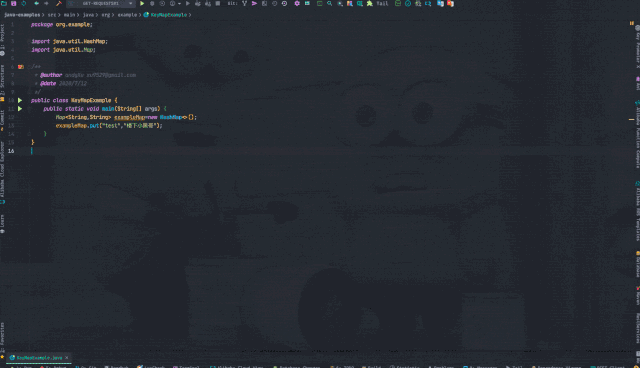Image resolution: width=640 pixels, height=368 pixels.
Task: Open the run configuration dropdown
Action: [101, 3]
